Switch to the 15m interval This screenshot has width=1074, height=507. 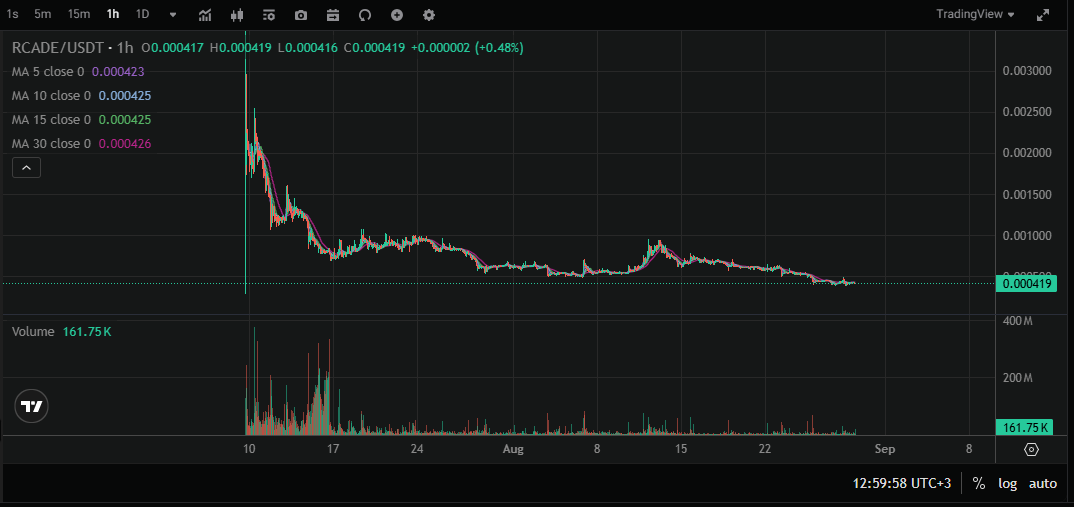coord(79,14)
